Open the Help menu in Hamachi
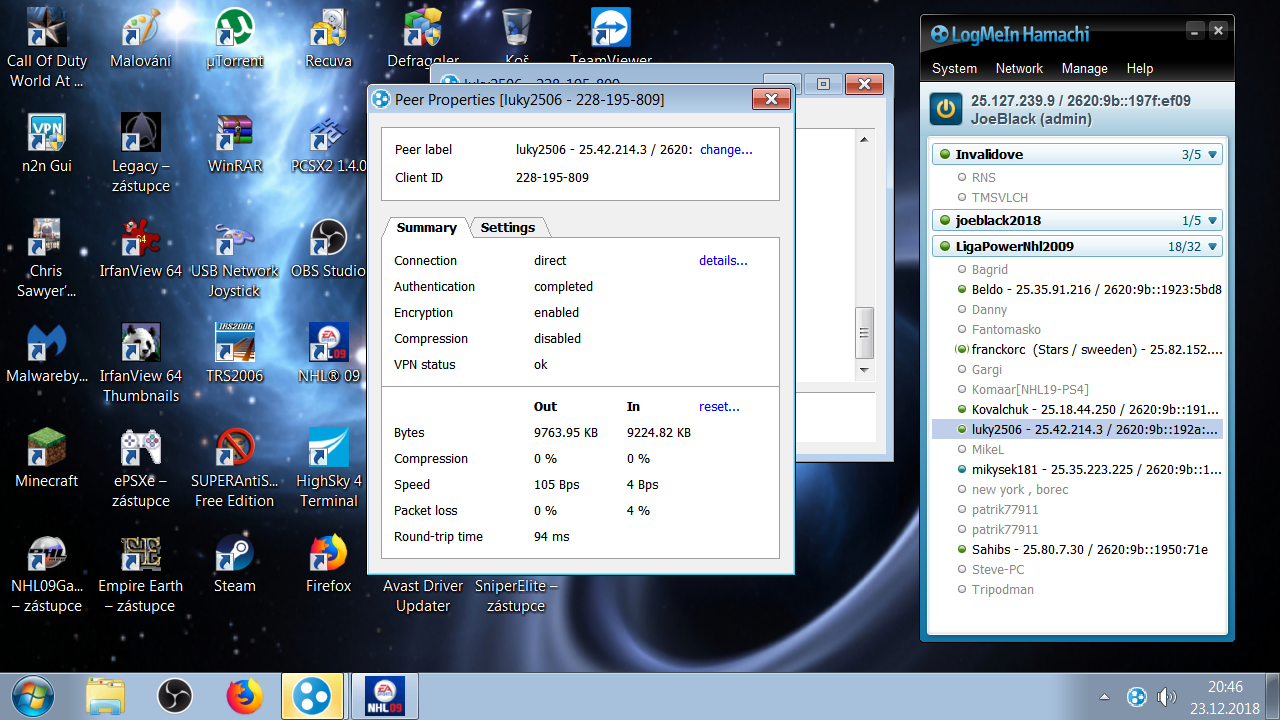The image size is (1280, 720). (1140, 69)
